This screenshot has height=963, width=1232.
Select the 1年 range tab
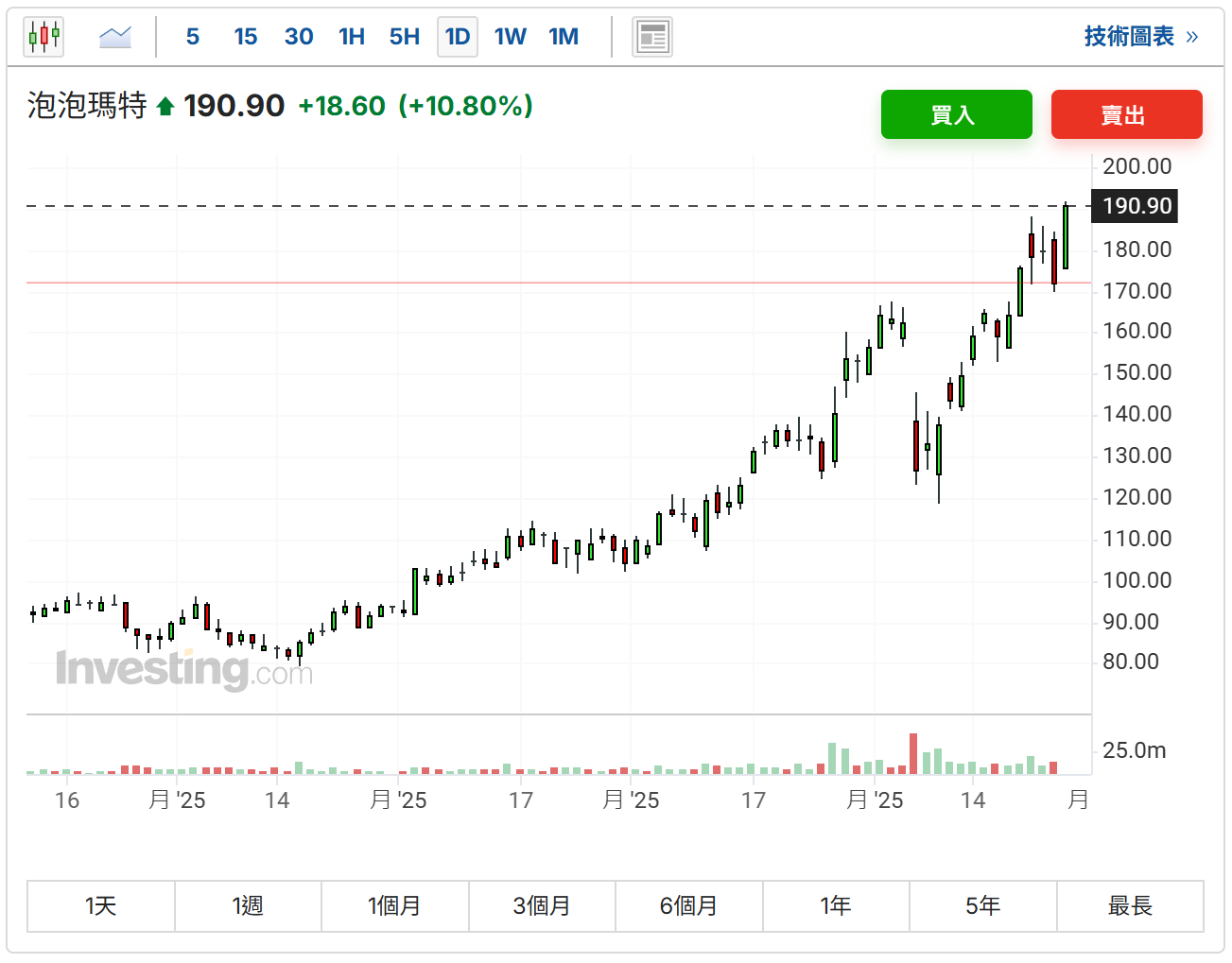(x=836, y=906)
